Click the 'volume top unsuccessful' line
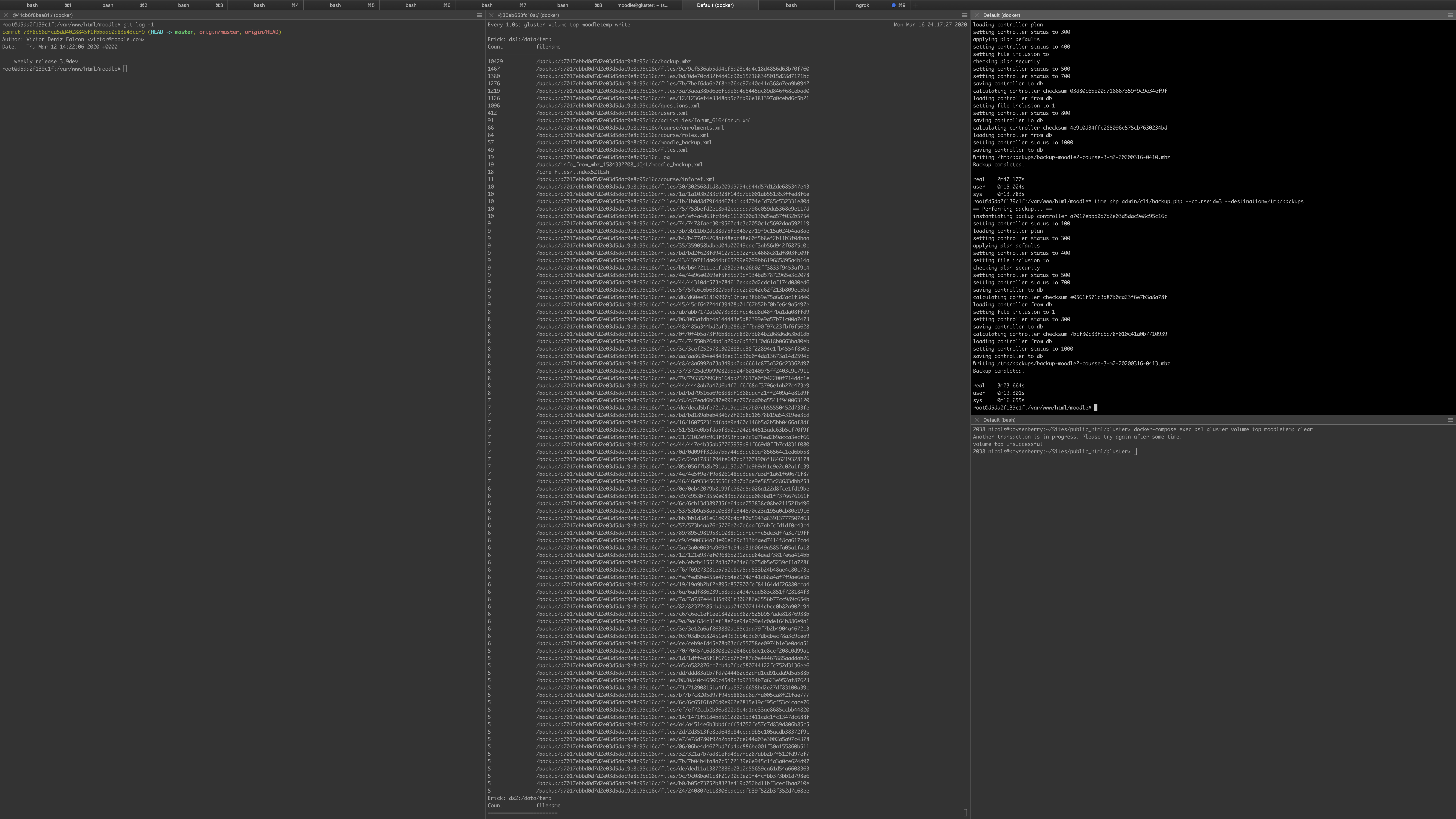The height and width of the screenshot is (819, 1456). pyautogui.click(x=1007, y=444)
